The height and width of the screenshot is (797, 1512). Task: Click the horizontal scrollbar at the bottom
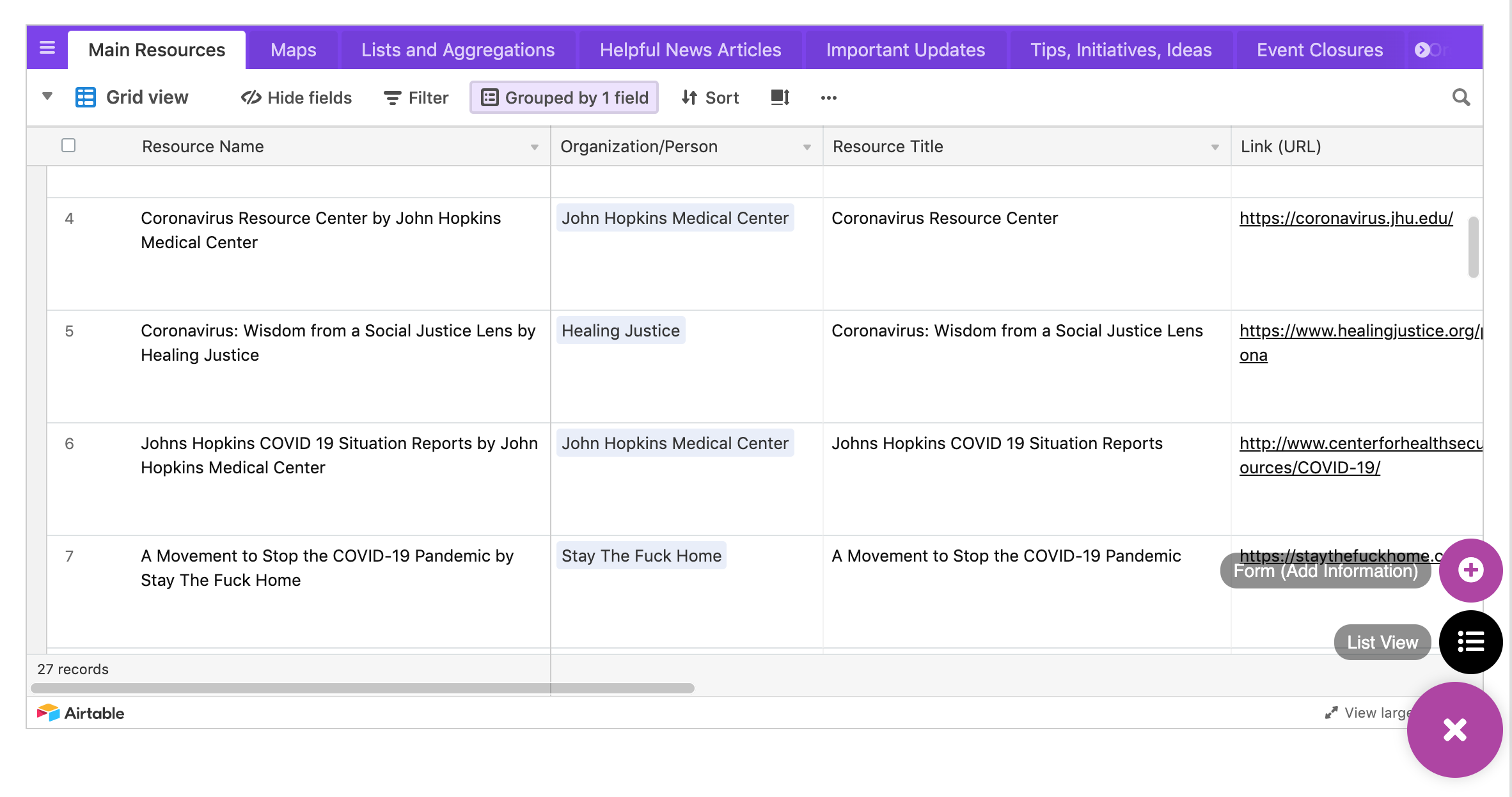[362, 688]
